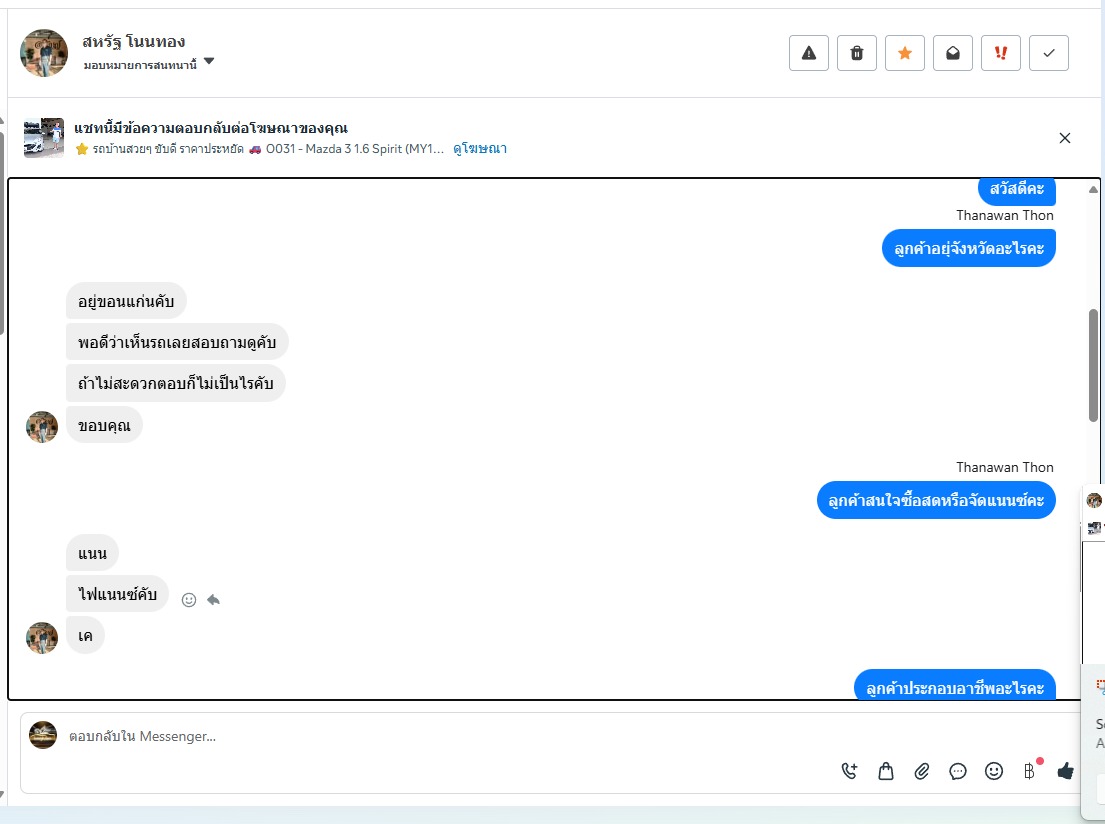Open the ดูโฆษณา link
Viewport: 1105px width, 824px height.
pyautogui.click(x=480, y=149)
